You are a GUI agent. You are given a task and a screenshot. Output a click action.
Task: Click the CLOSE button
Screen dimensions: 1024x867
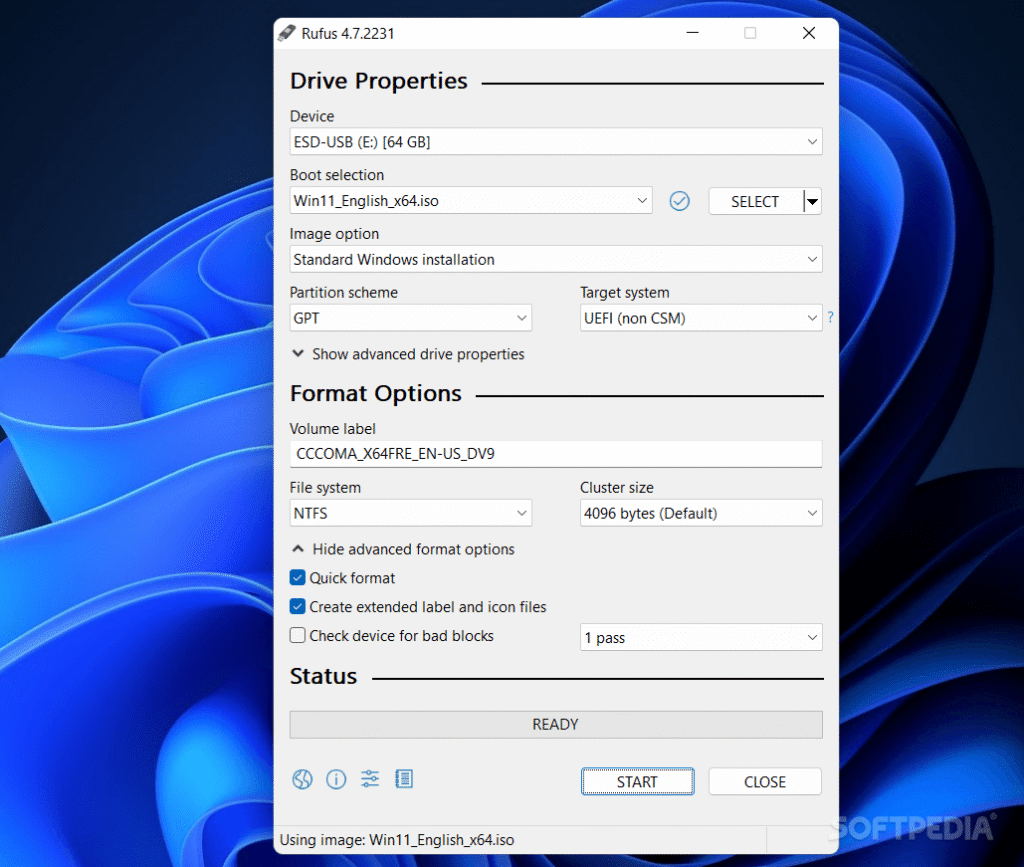click(765, 781)
